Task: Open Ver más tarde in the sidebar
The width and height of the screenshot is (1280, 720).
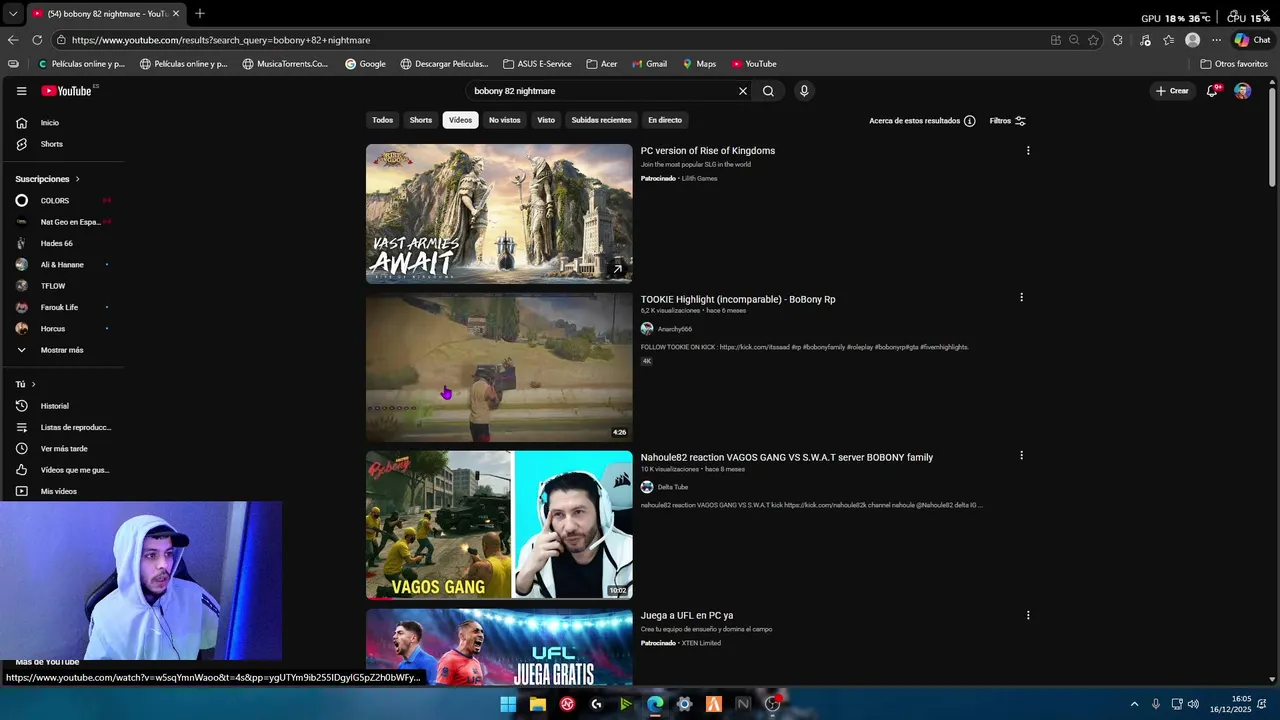Action: click(x=62, y=449)
